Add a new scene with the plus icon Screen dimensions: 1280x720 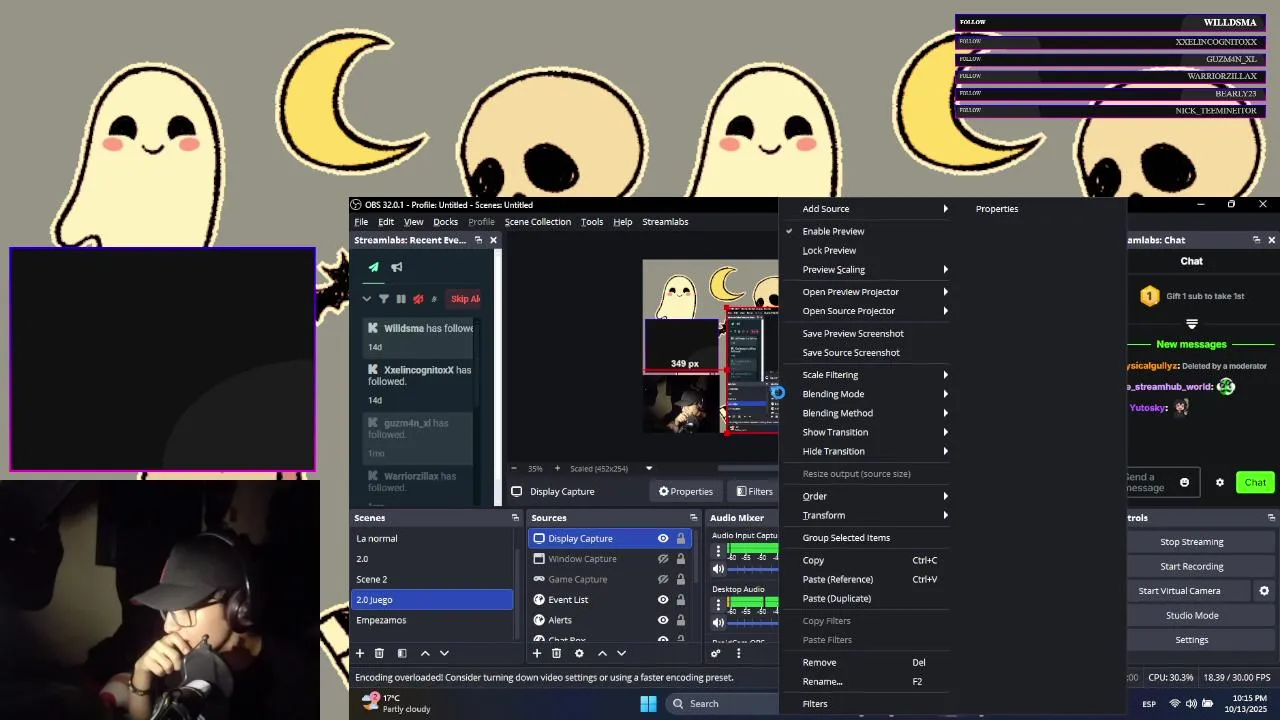pyautogui.click(x=360, y=653)
